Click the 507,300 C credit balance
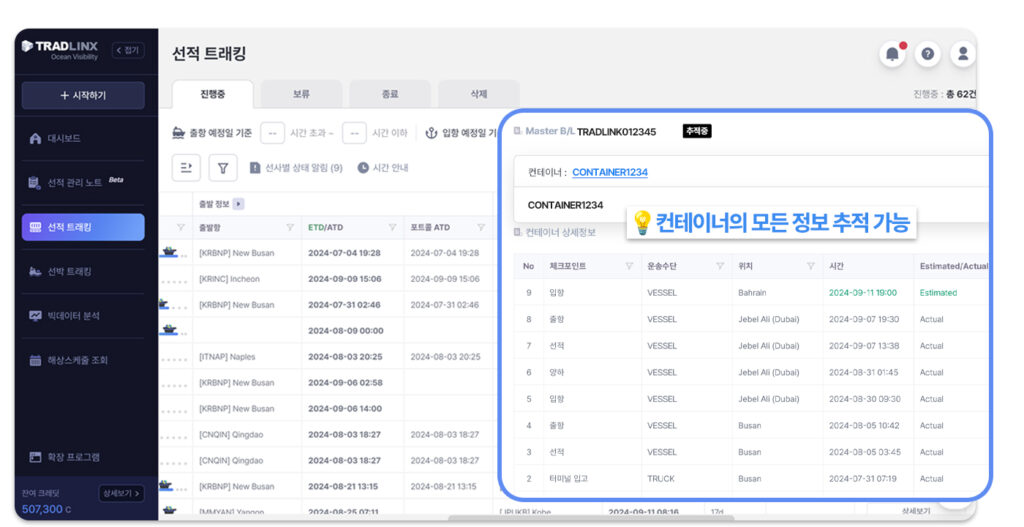Image resolution: width=1024 pixels, height=527 pixels. (x=46, y=509)
